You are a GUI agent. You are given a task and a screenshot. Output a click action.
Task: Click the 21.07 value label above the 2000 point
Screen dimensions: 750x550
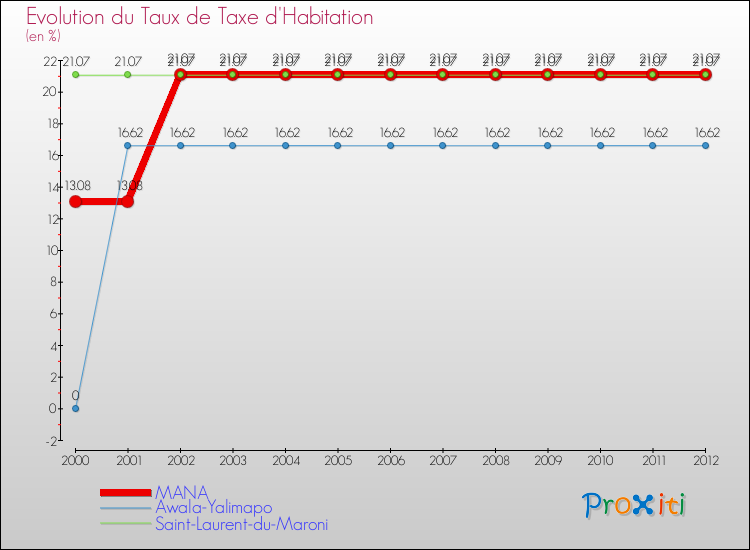(x=77, y=62)
